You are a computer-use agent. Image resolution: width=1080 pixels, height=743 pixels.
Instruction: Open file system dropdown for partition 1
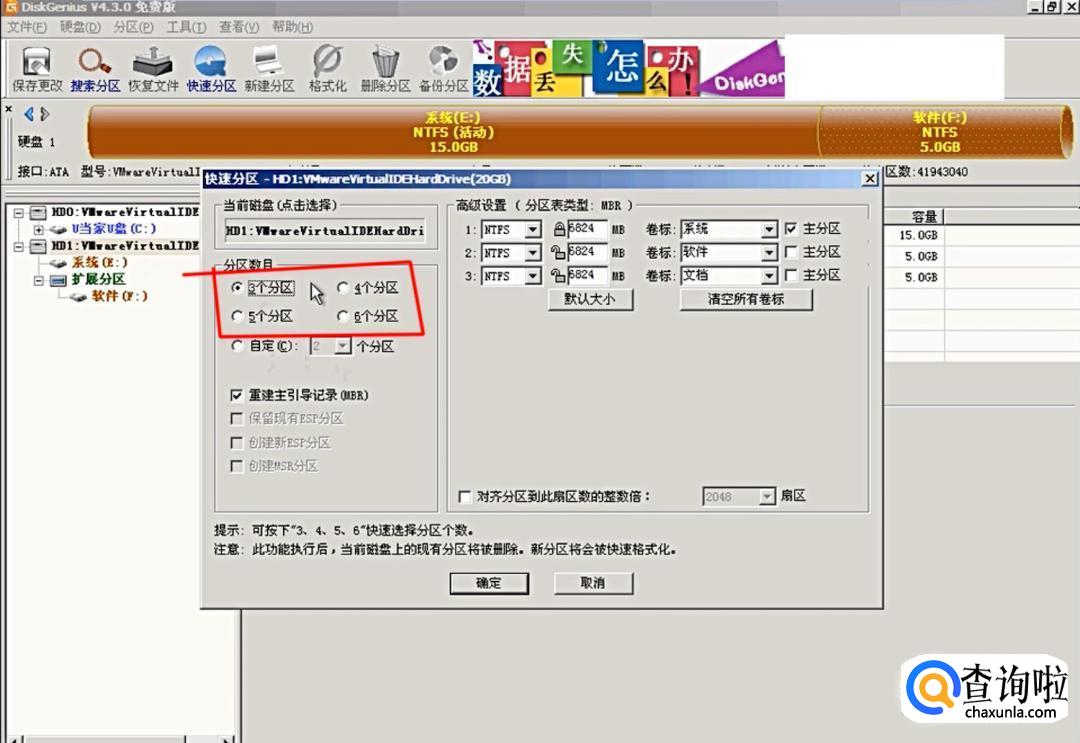533,229
